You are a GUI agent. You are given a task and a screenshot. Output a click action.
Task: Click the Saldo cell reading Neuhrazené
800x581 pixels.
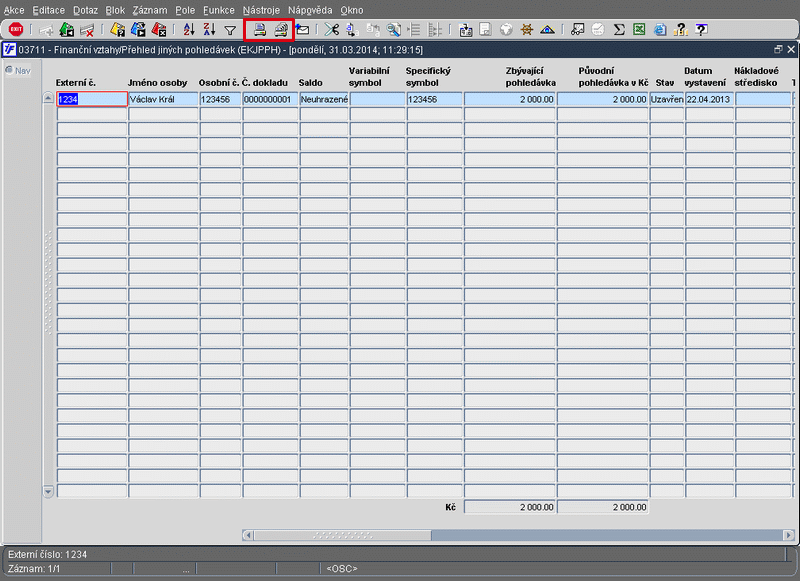(324, 99)
